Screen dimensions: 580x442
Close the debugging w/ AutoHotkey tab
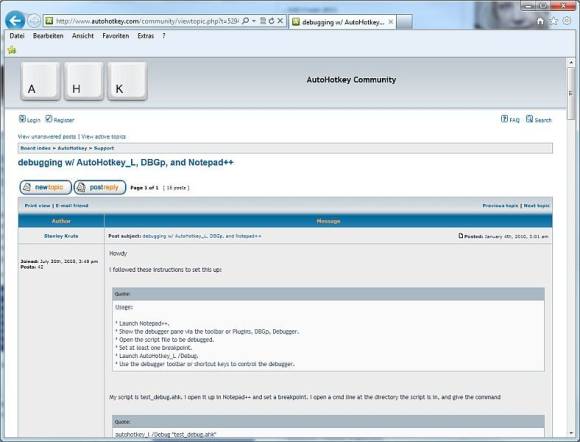click(391, 22)
